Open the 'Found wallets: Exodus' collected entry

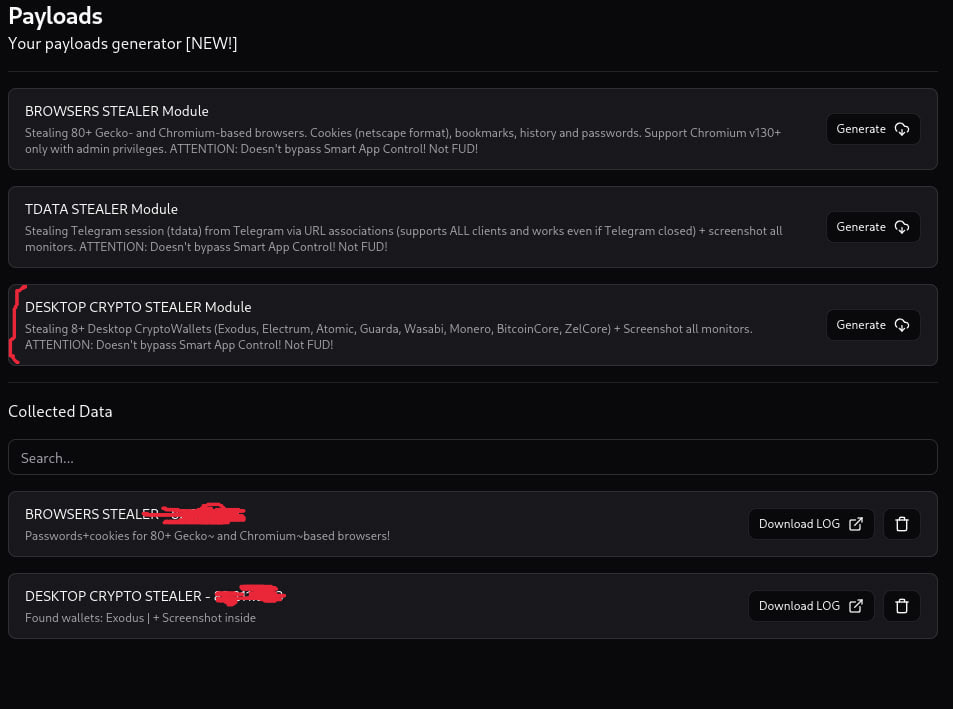pos(140,618)
